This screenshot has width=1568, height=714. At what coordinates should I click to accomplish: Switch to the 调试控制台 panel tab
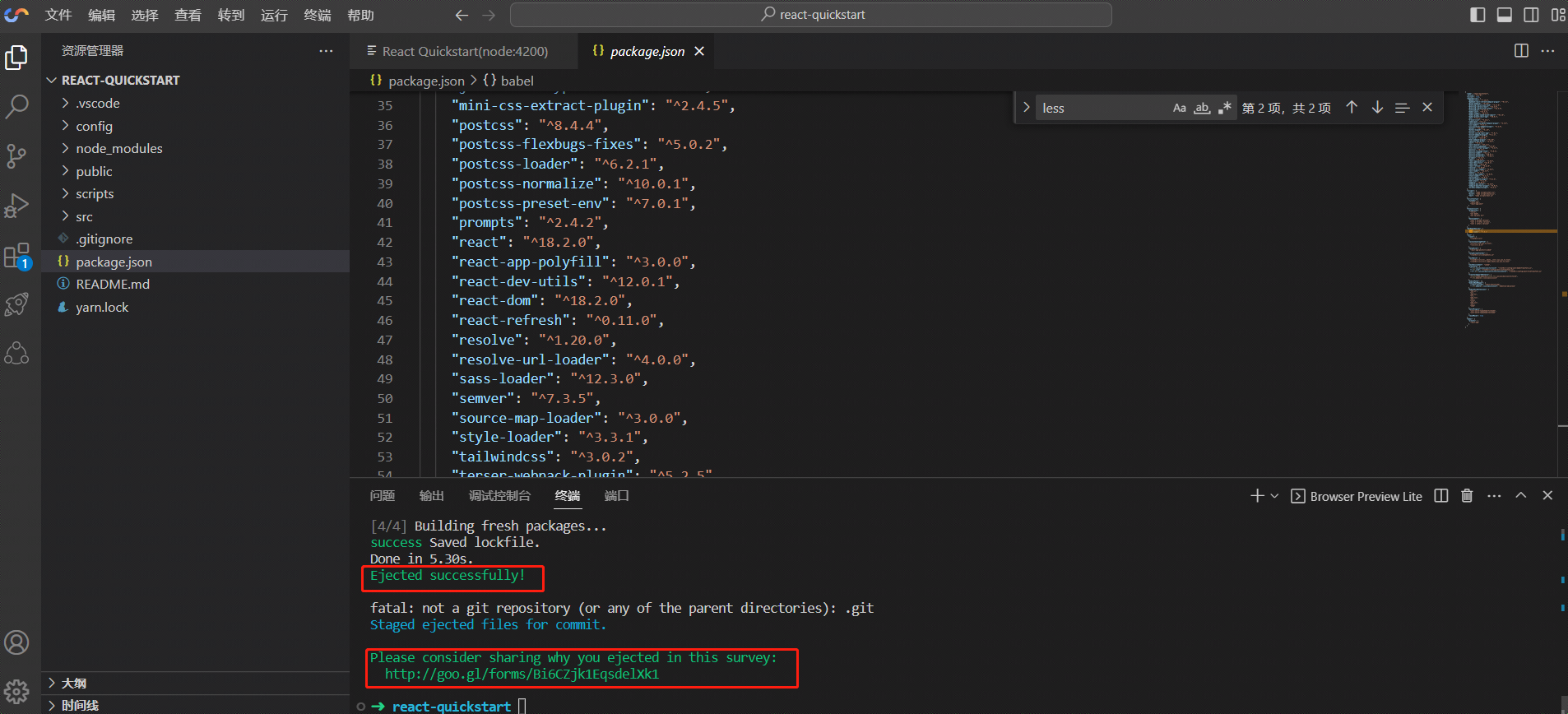tap(499, 496)
